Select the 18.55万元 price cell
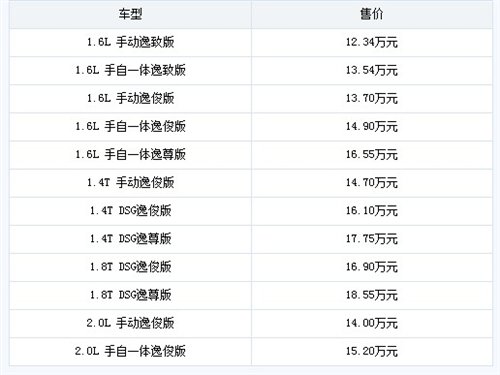This screenshot has height=375, width=500. pos(372,295)
